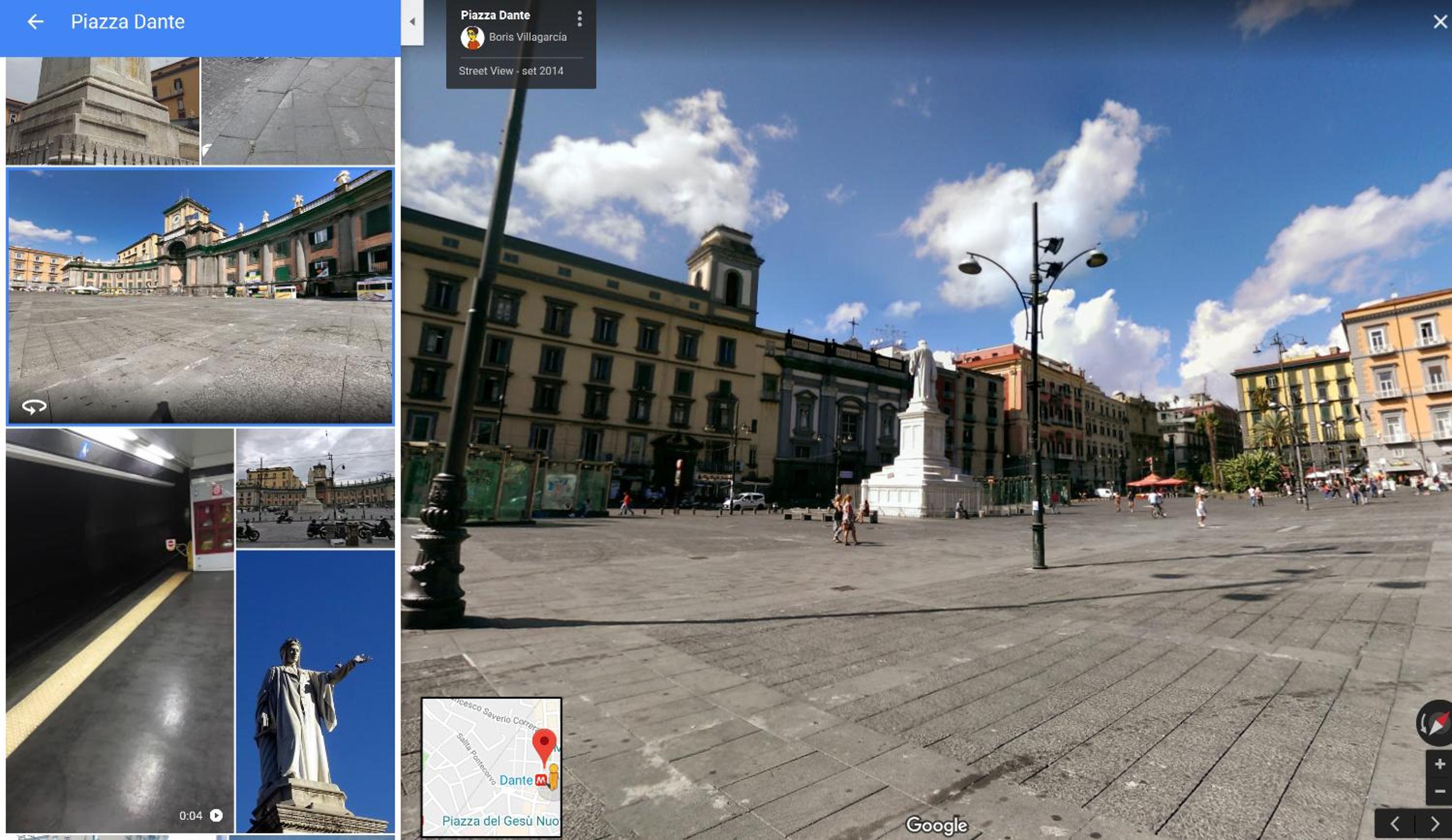
Task: Open the minimap showing the Dante station
Action: pyautogui.click(x=491, y=767)
